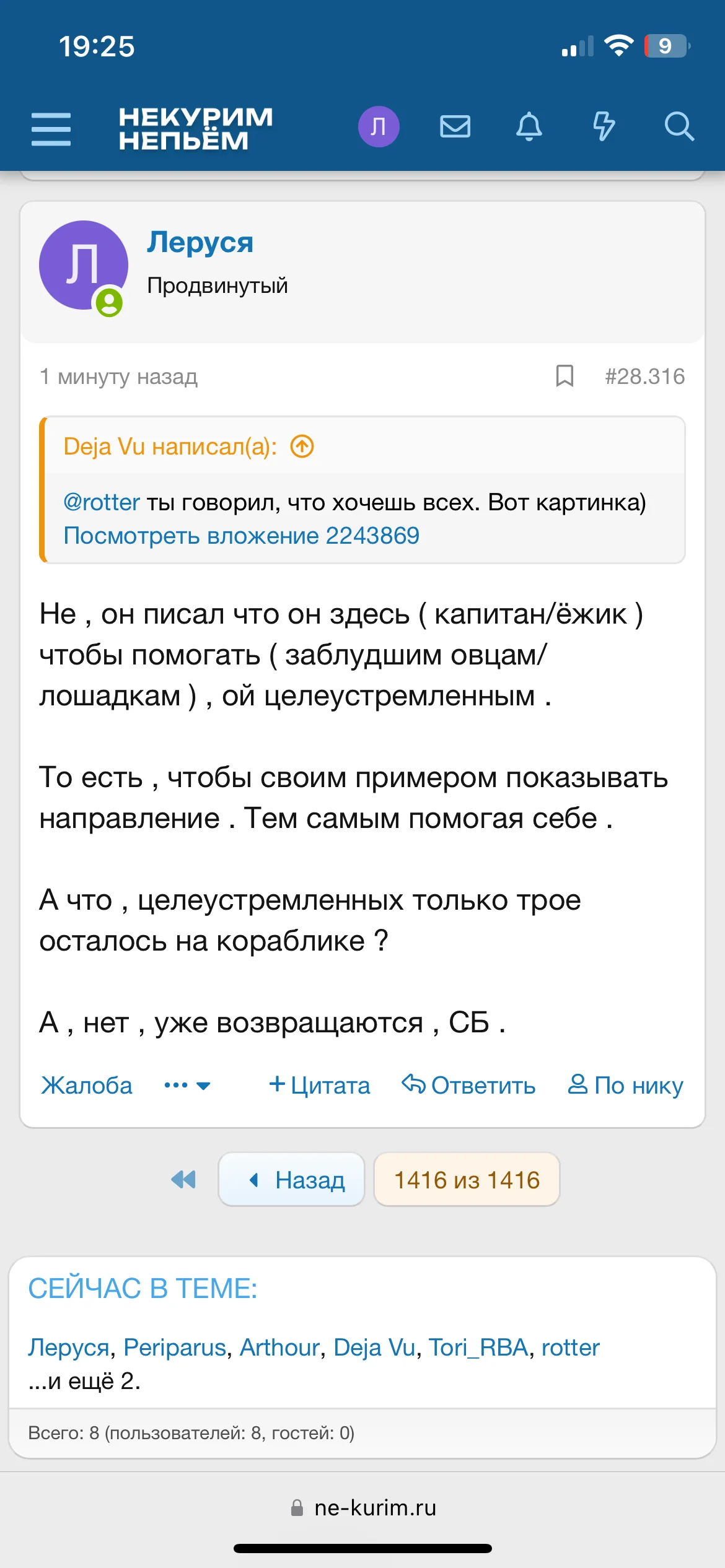Screen dimensions: 725x1568
Task: Open private messages envelope icon
Action: coord(454,128)
